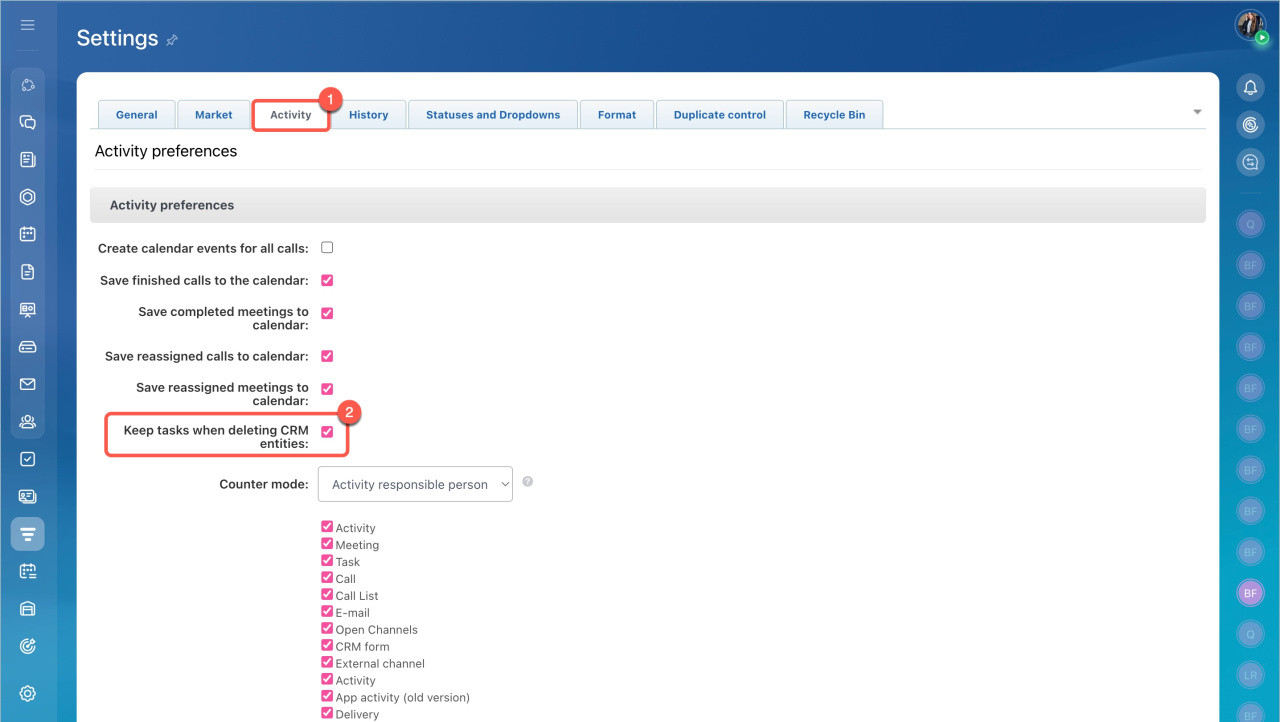Viewport: 1280px width, 722px height.
Task: Click the Counter mode label
Action: pyautogui.click(x=264, y=484)
